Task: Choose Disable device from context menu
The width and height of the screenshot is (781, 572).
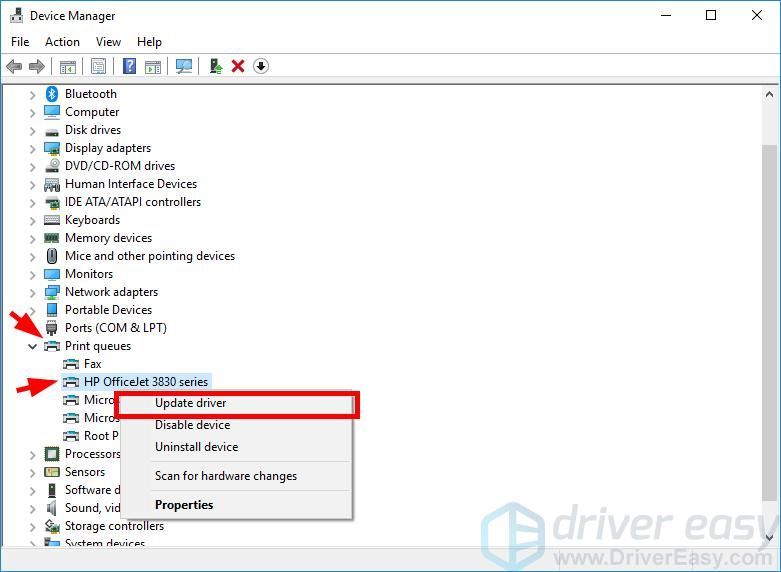Action: 237,425
